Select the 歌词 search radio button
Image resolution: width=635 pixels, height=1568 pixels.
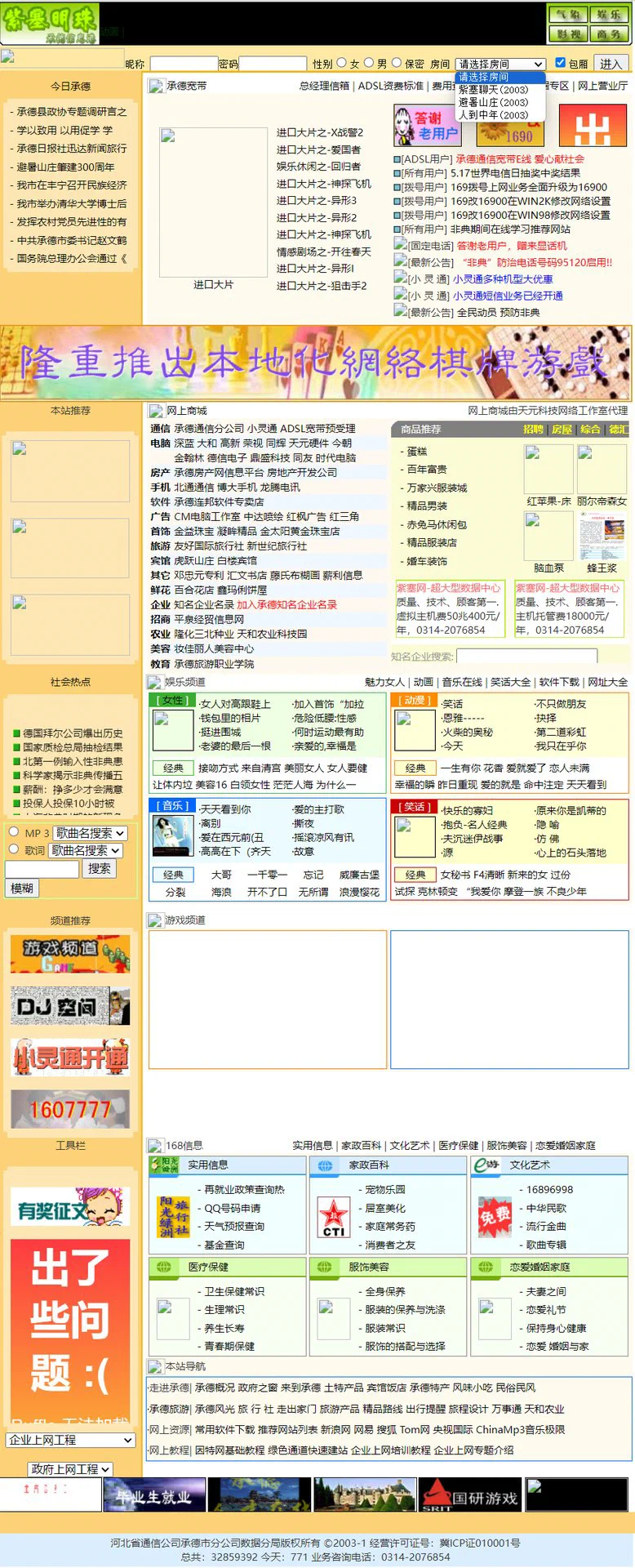(x=14, y=849)
